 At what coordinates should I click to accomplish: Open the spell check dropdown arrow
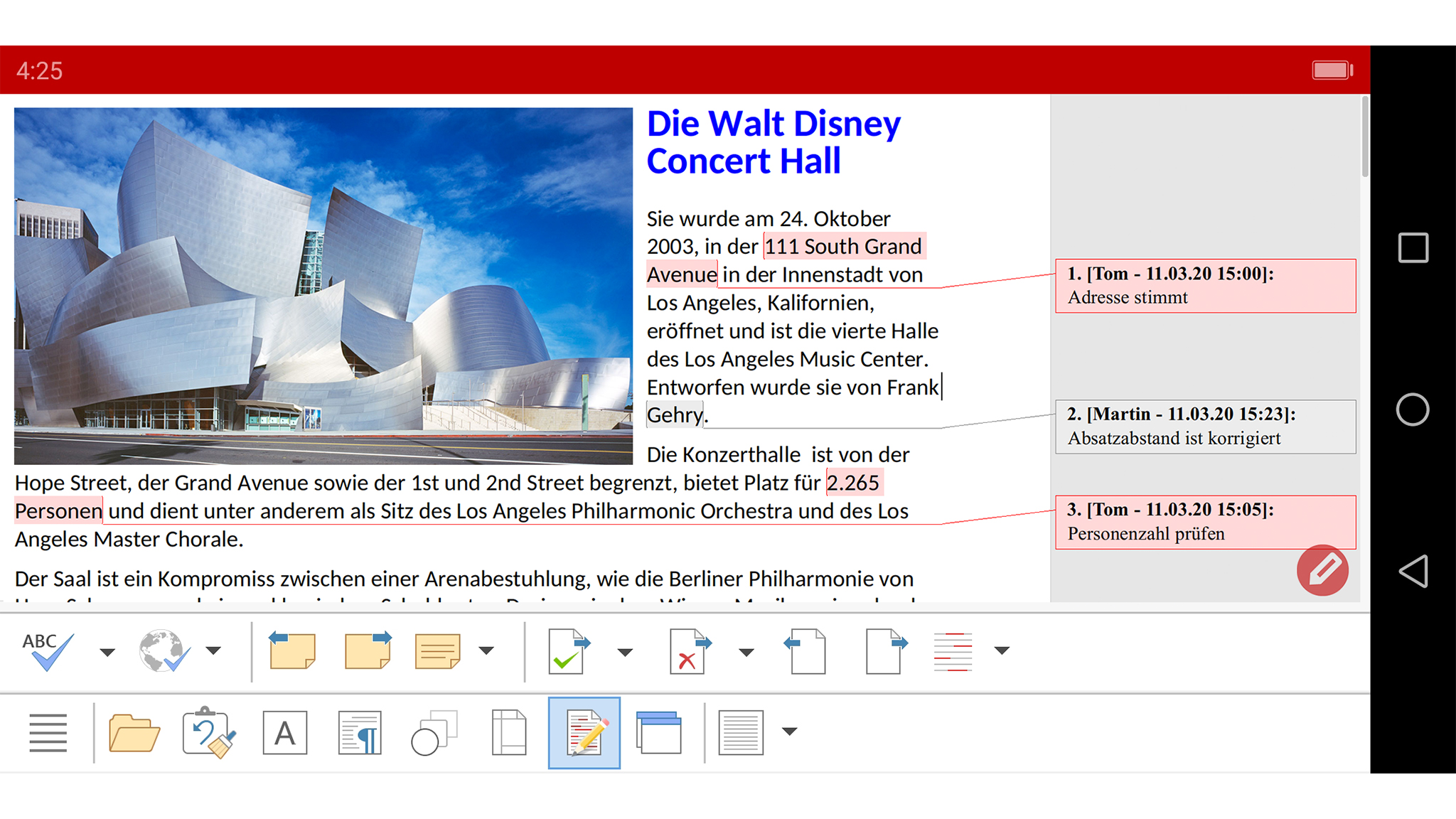point(107,651)
